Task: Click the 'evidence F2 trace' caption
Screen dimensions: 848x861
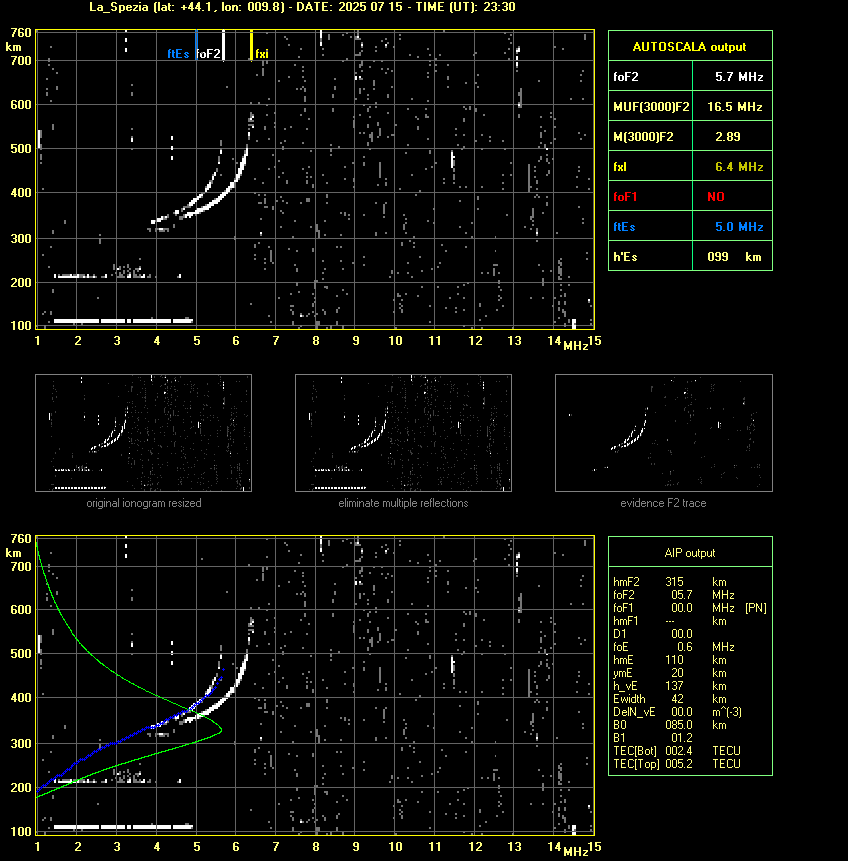Action: (x=663, y=503)
